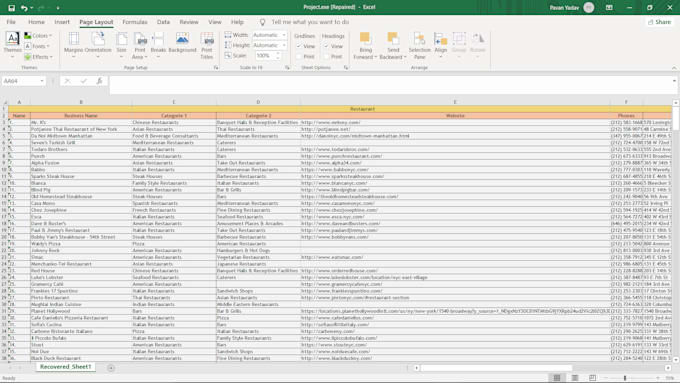Switch to the Review tab

(x=189, y=22)
